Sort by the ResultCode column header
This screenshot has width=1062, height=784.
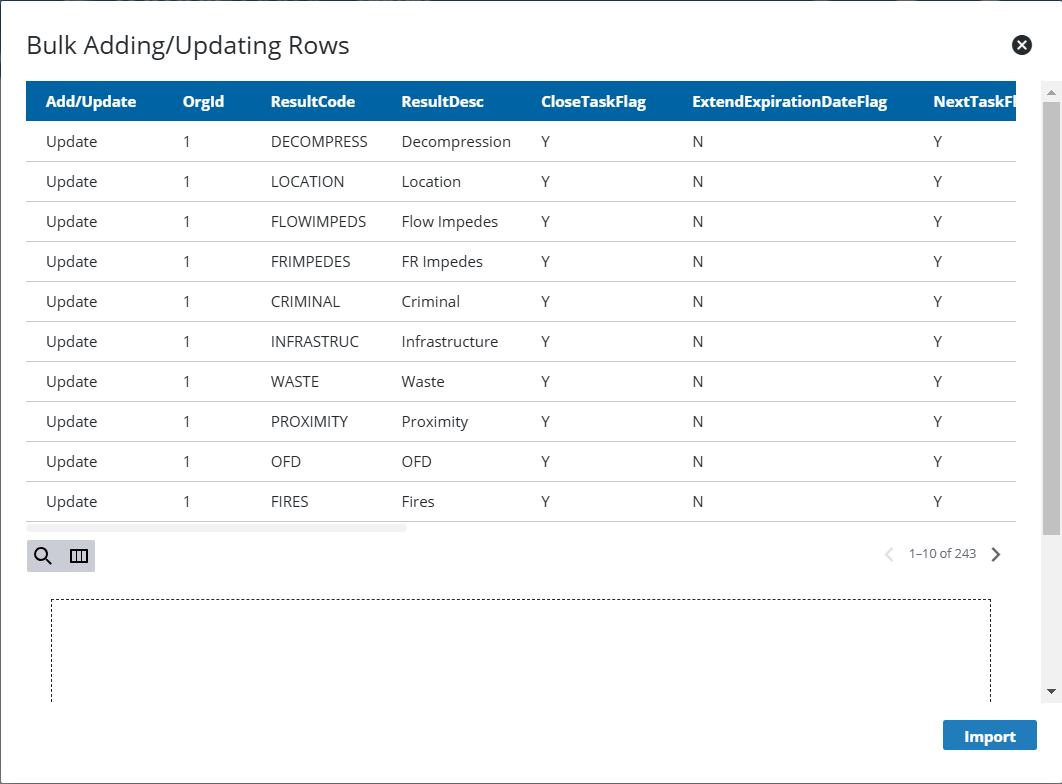click(312, 101)
